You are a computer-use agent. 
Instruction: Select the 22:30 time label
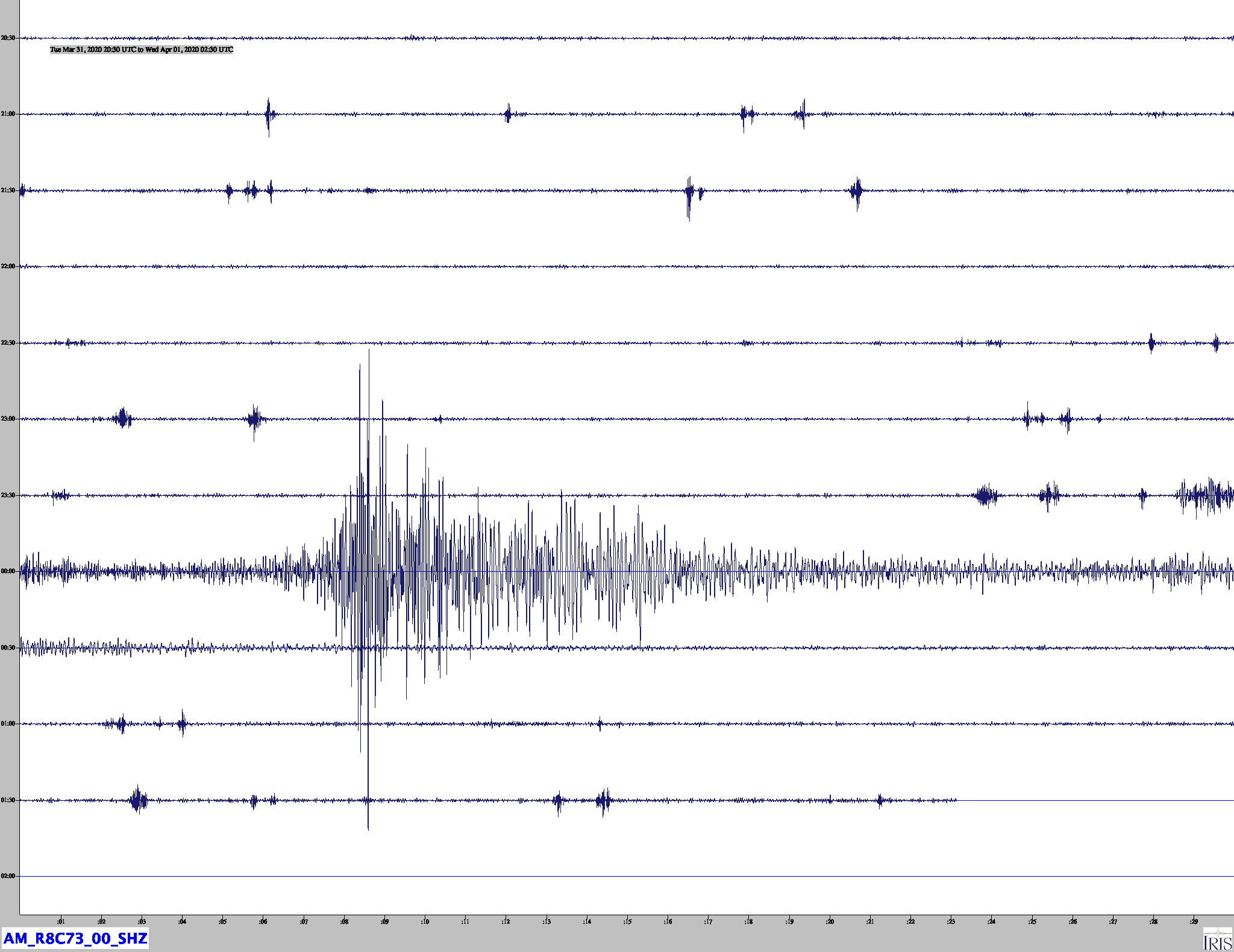point(8,343)
